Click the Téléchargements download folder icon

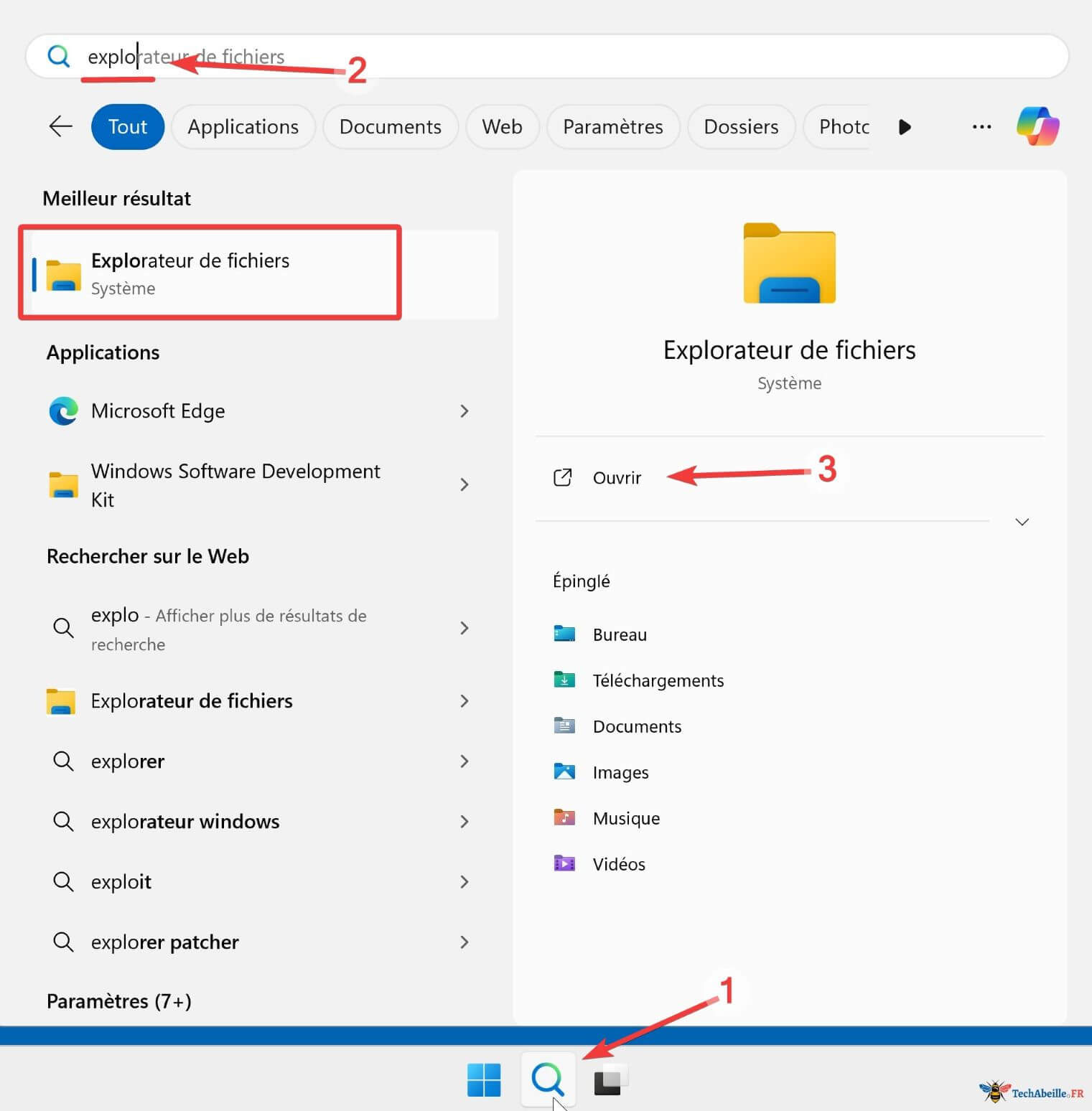pos(564,680)
